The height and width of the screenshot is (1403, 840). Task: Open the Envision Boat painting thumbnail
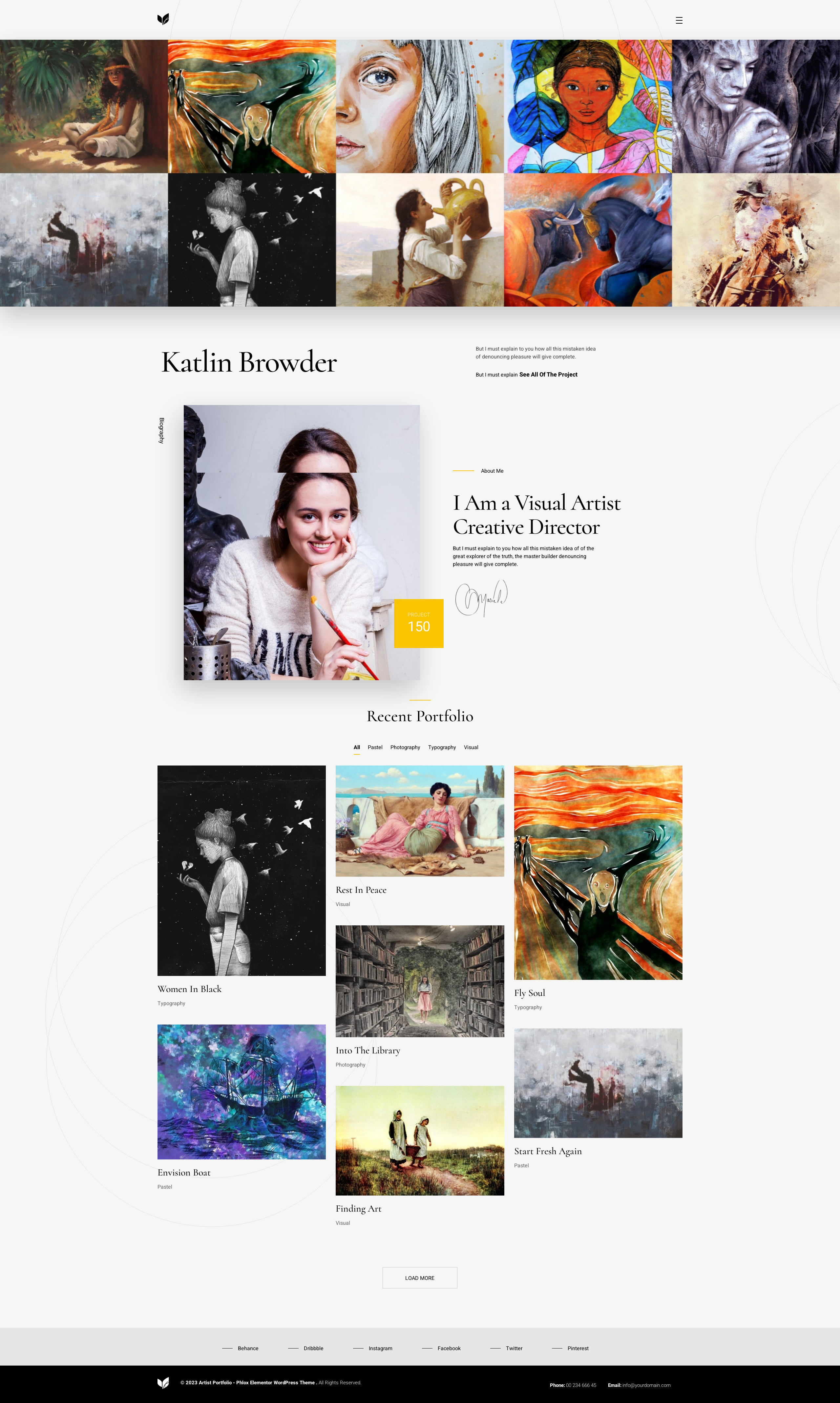pos(241,1091)
